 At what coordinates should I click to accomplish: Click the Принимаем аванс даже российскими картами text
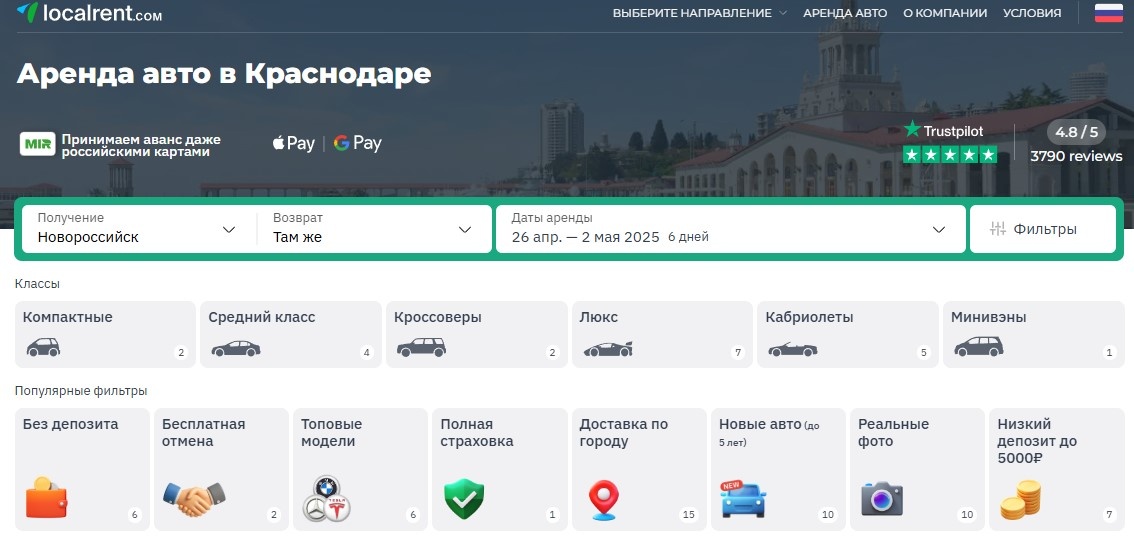coord(141,145)
